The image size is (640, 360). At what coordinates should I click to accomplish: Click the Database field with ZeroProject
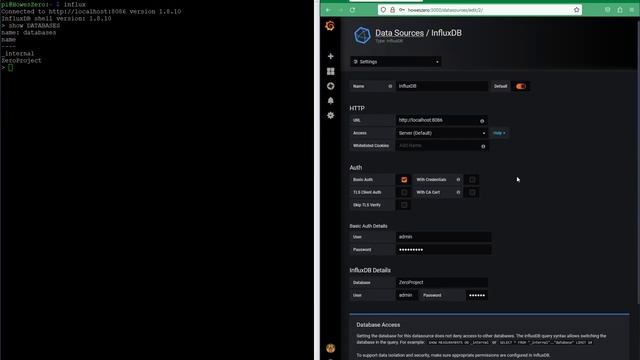(x=442, y=282)
